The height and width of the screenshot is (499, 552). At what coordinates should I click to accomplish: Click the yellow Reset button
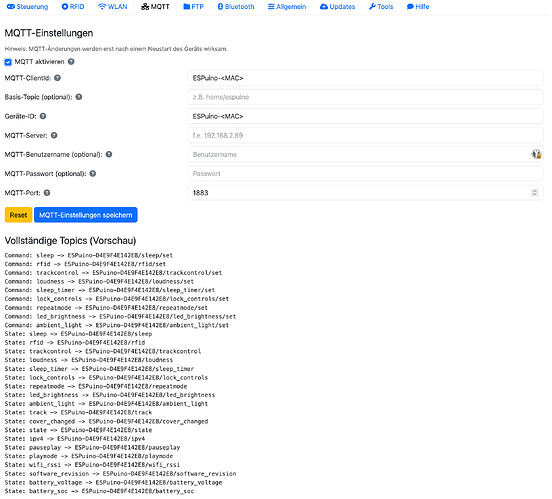[18, 215]
